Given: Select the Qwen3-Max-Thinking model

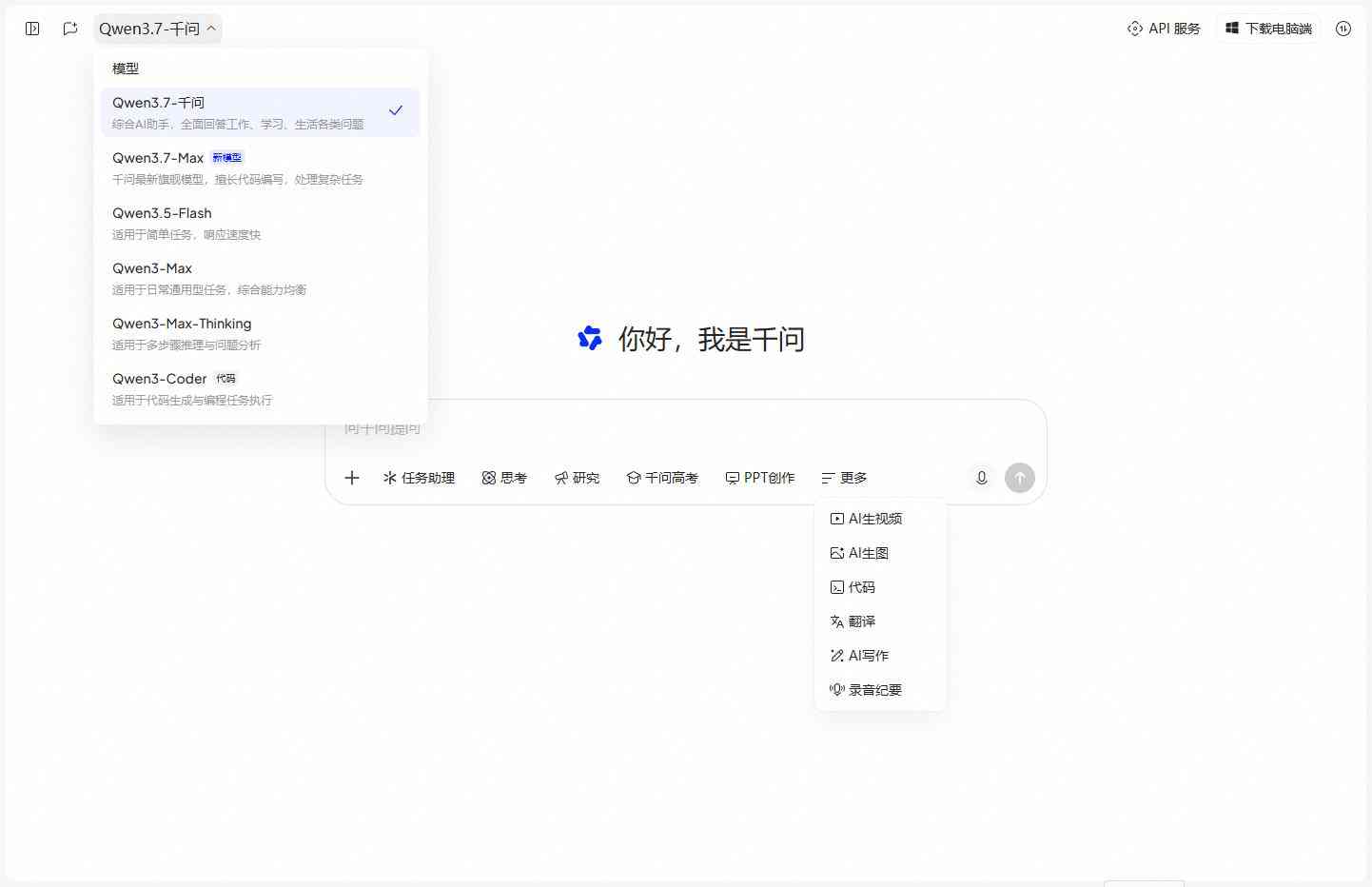Looking at the screenshot, I should 261,333.
